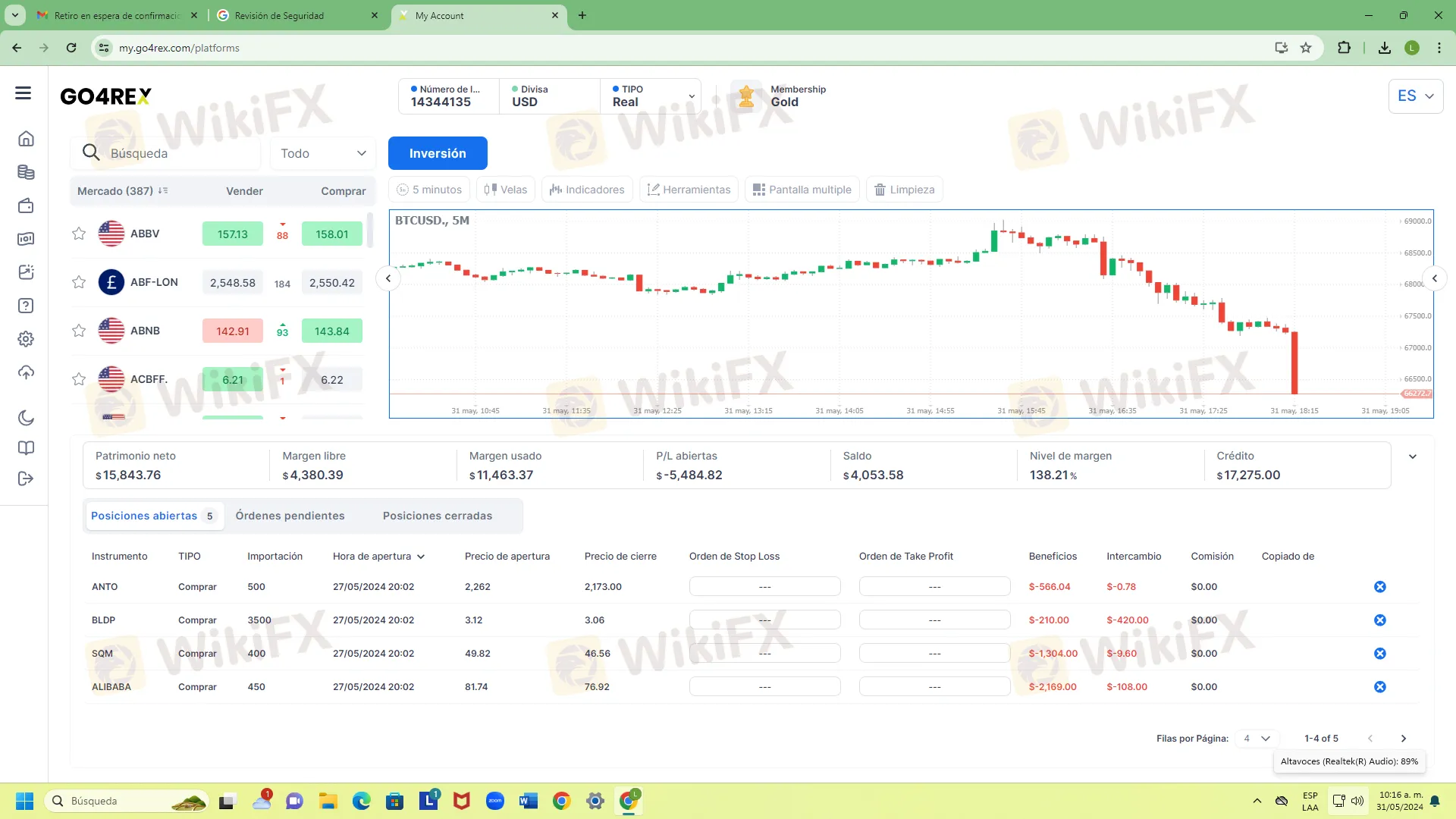1456x819 pixels.
Task: Favorite ABF-LON with its star
Action: [x=79, y=282]
